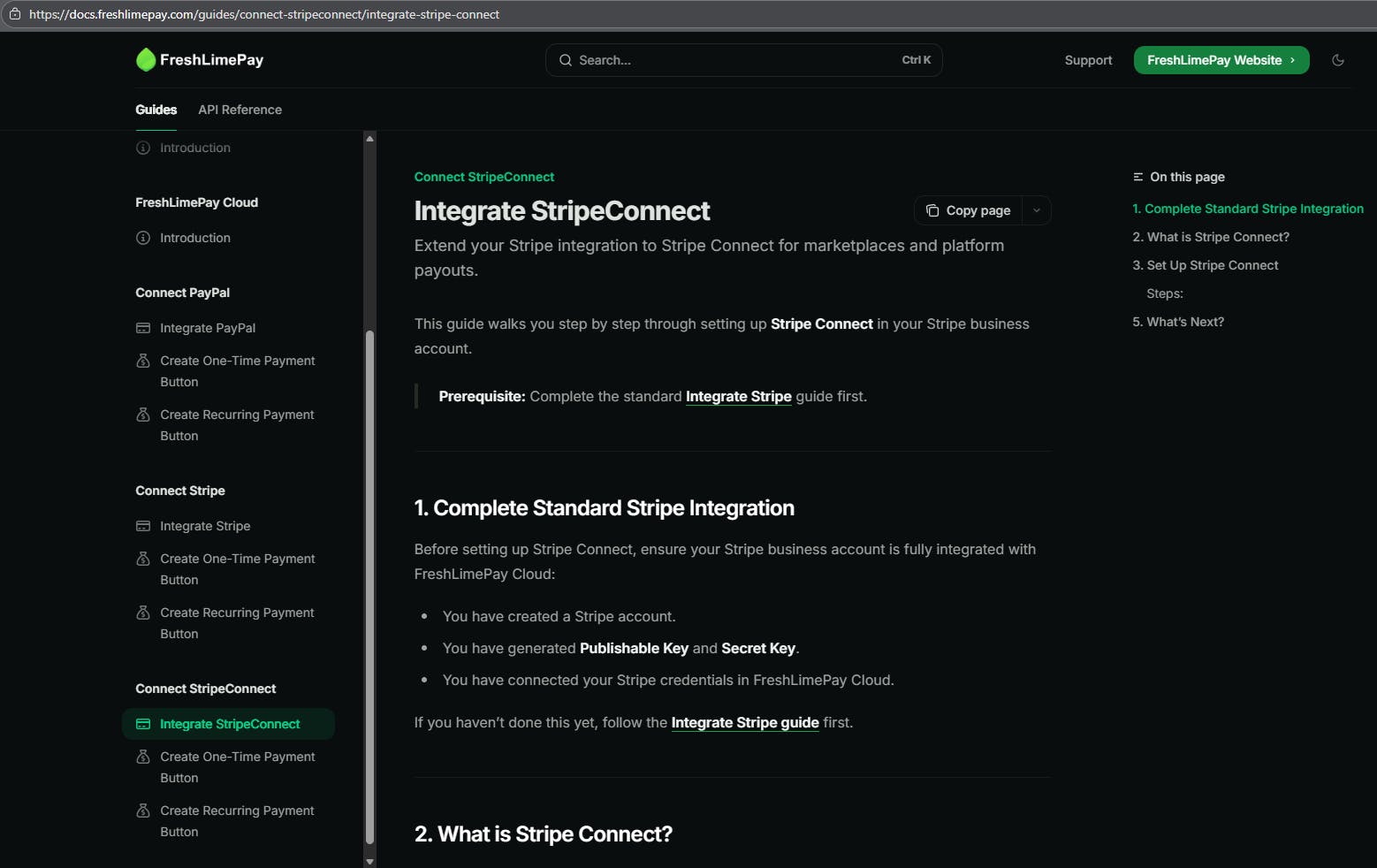
Task: Open the Copy page dropdown arrow
Action: coord(1037,210)
